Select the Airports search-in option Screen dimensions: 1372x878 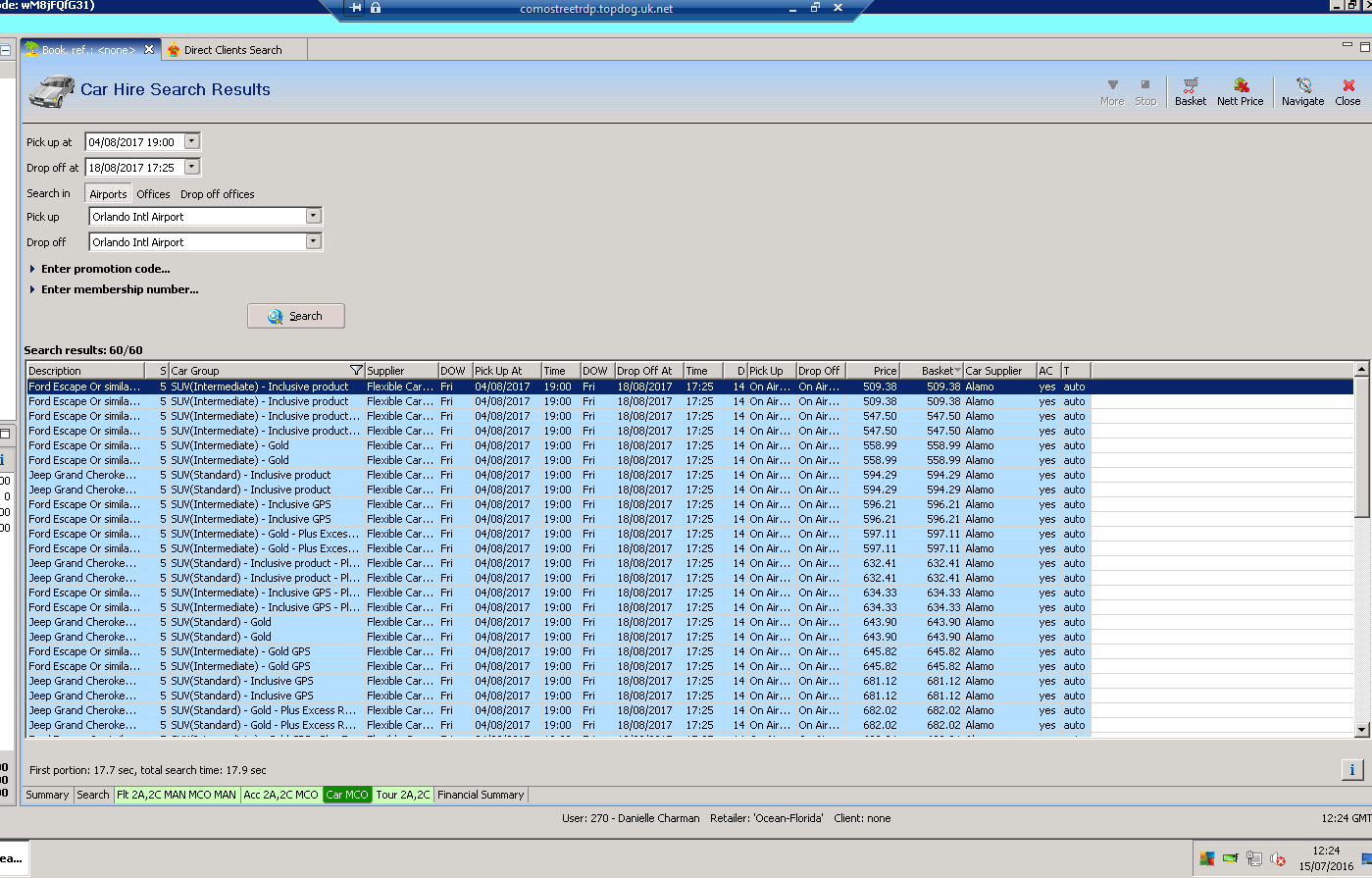click(x=108, y=194)
